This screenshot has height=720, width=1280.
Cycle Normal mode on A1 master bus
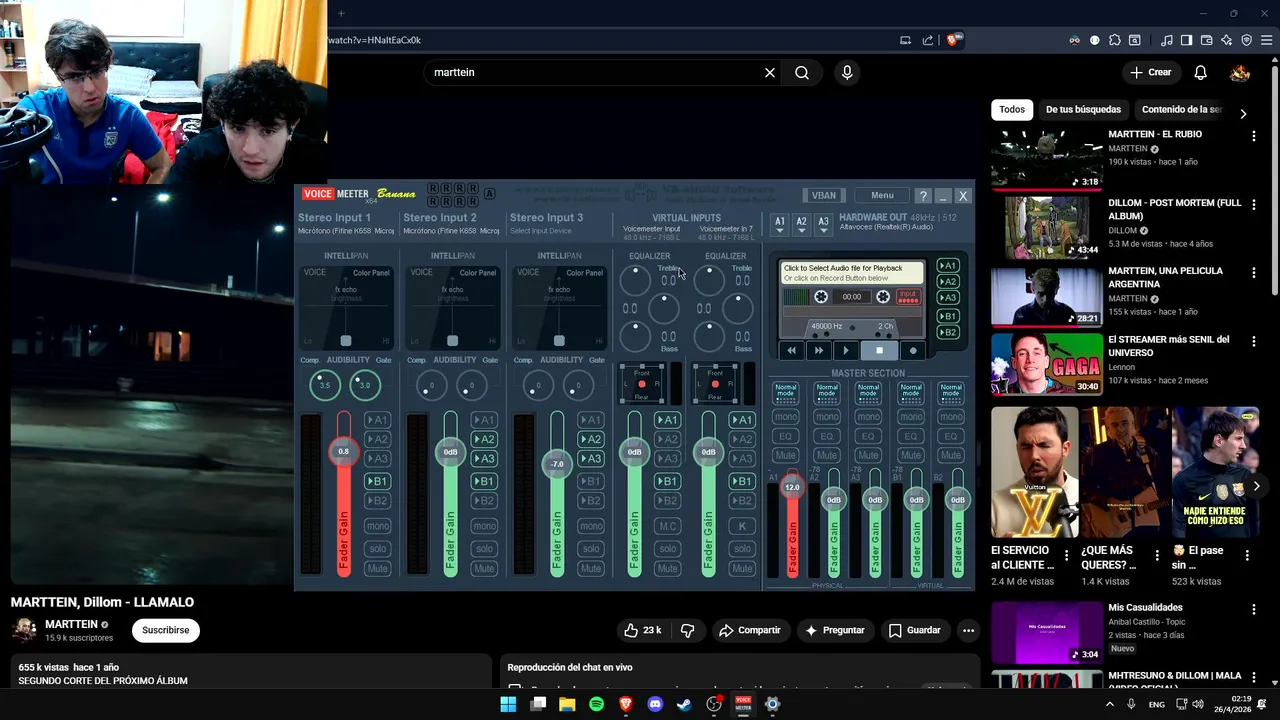(786, 391)
